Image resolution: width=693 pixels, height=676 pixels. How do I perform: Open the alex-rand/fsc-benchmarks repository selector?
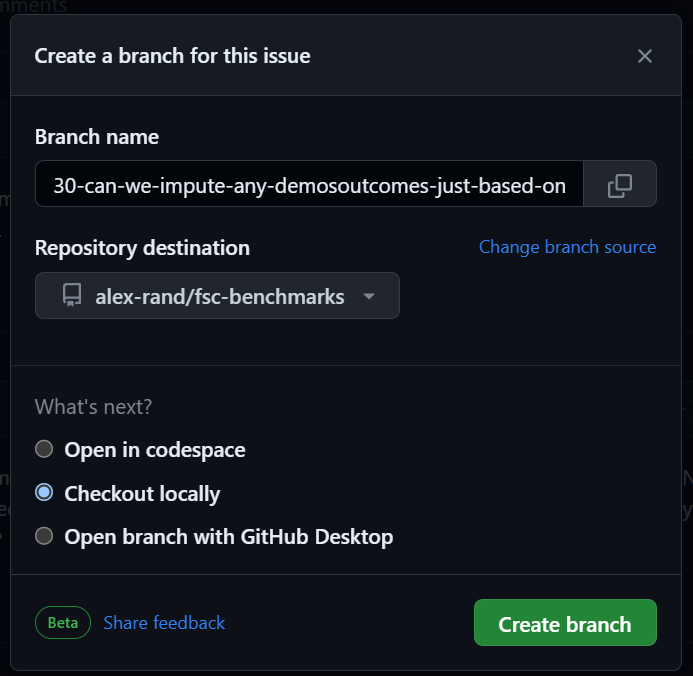click(x=218, y=296)
